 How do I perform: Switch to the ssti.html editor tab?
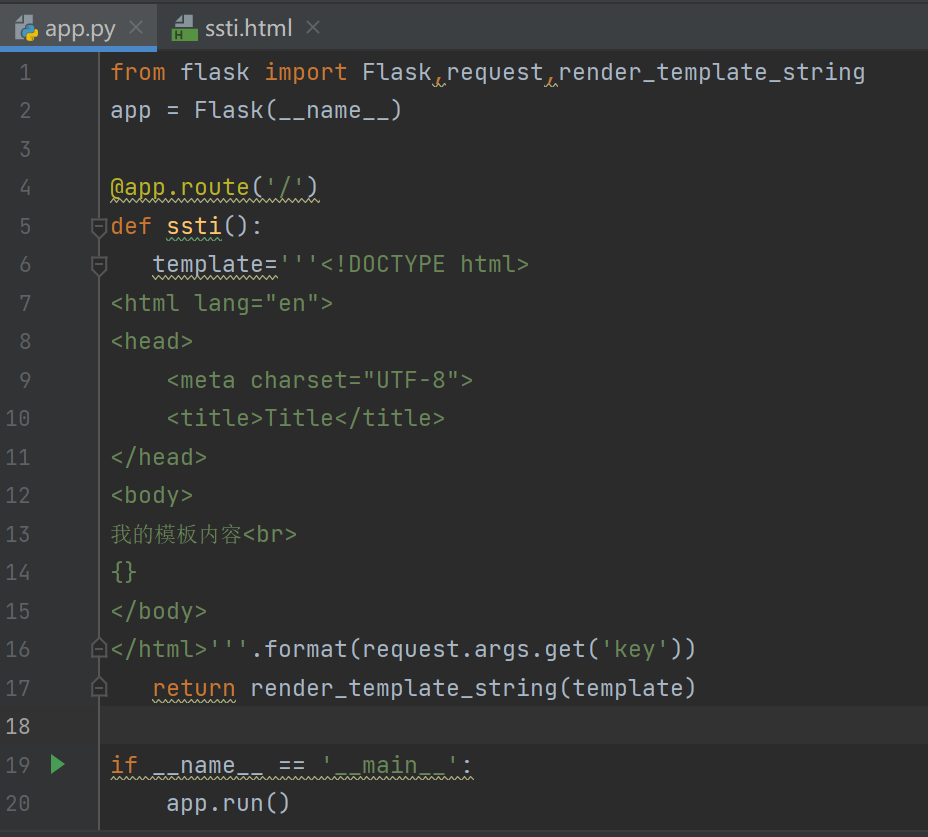tap(248, 28)
